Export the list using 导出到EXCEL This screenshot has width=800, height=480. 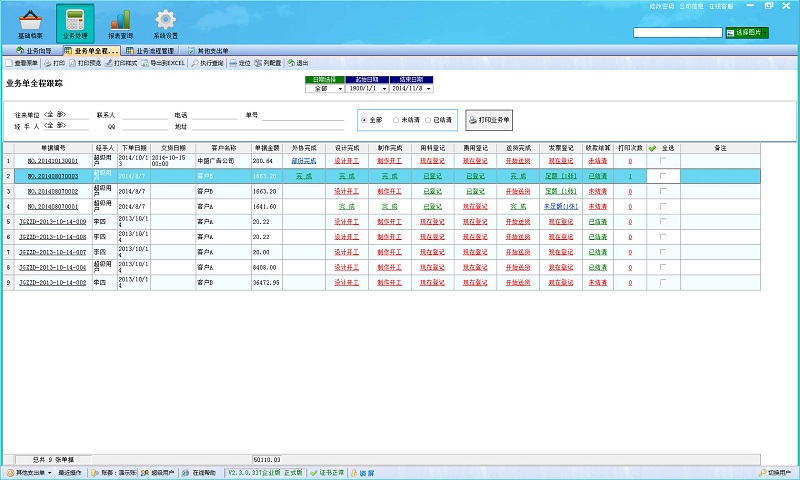163,62
